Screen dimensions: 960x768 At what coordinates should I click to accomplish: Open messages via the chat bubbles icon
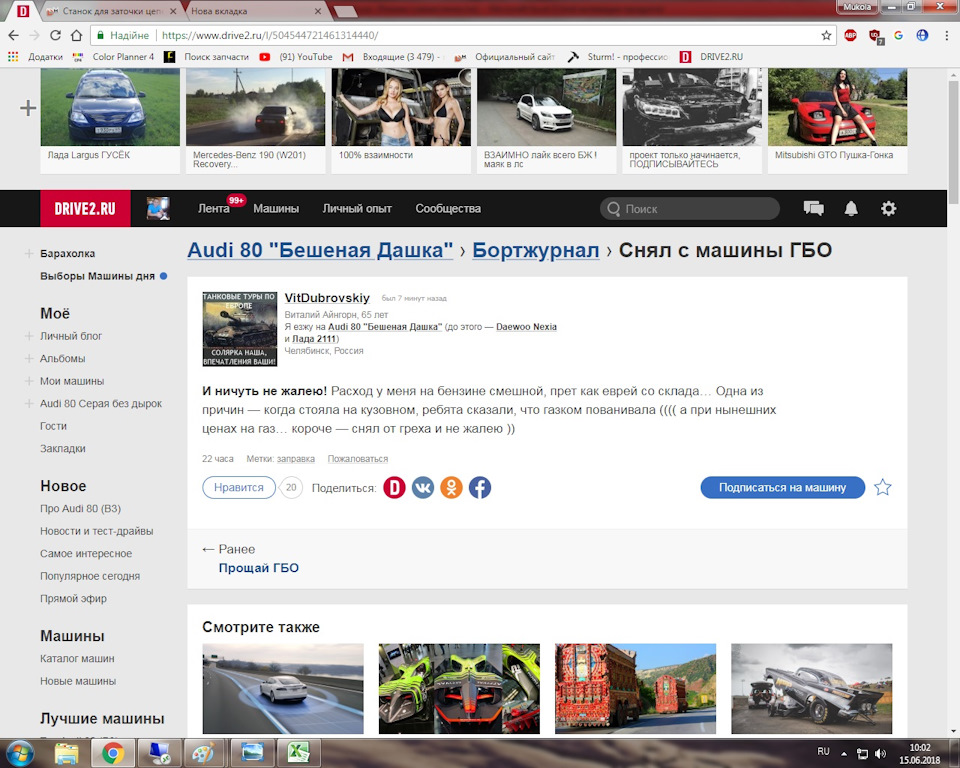pyautogui.click(x=814, y=209)
